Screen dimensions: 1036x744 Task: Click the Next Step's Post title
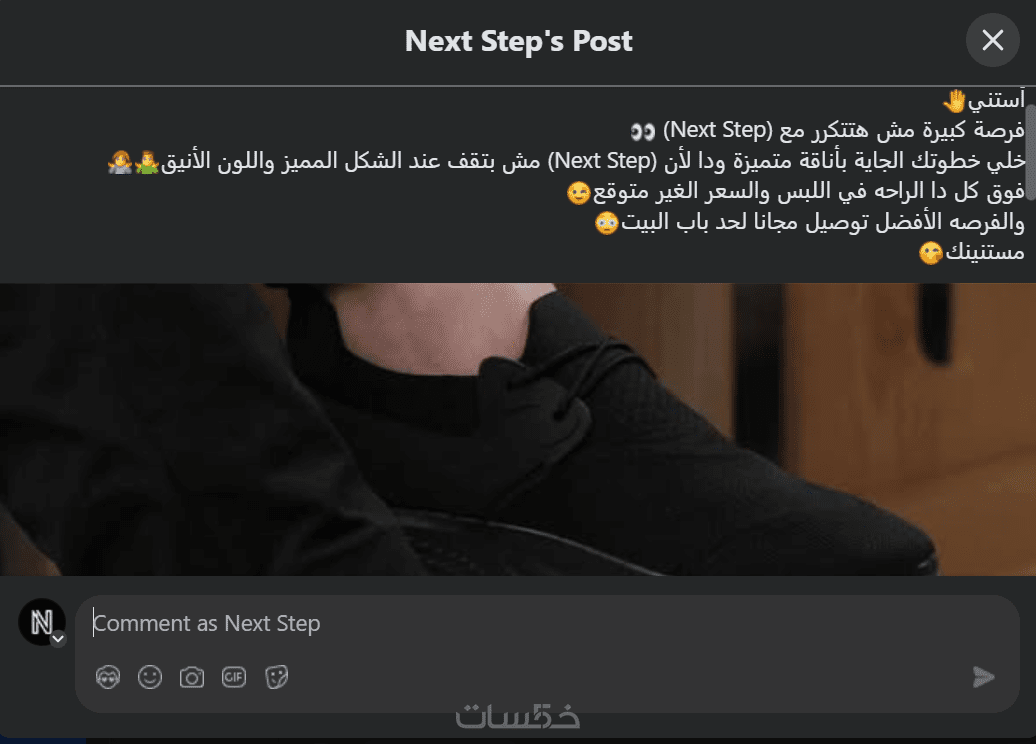(519, 41)
